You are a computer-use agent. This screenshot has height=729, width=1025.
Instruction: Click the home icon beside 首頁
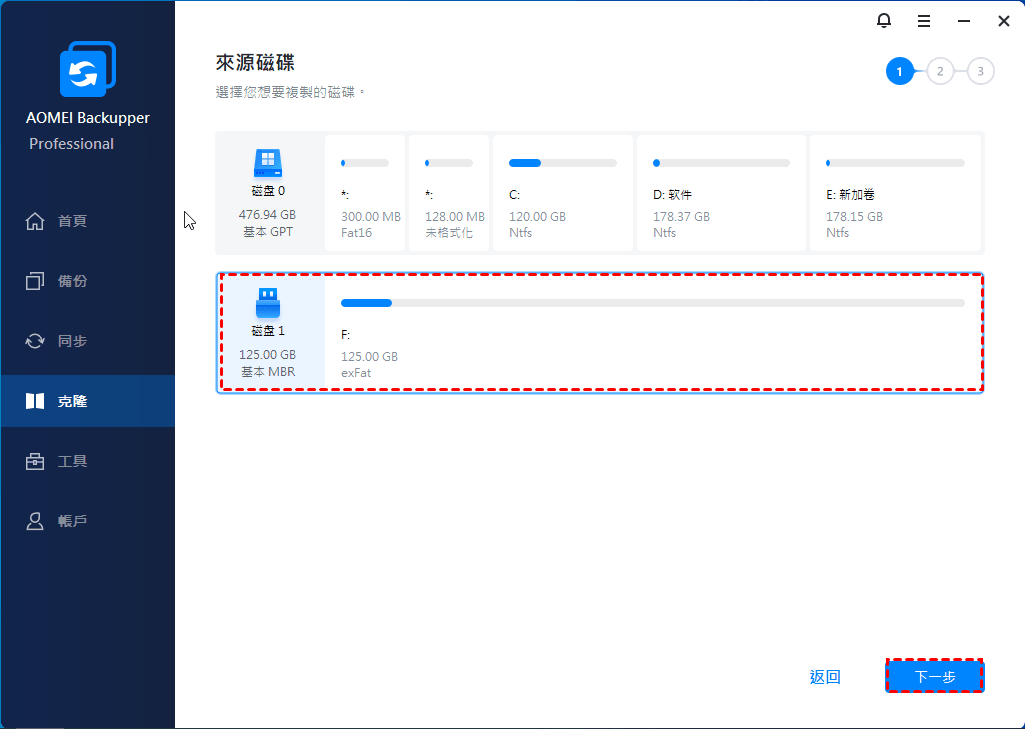pos(35,221)
